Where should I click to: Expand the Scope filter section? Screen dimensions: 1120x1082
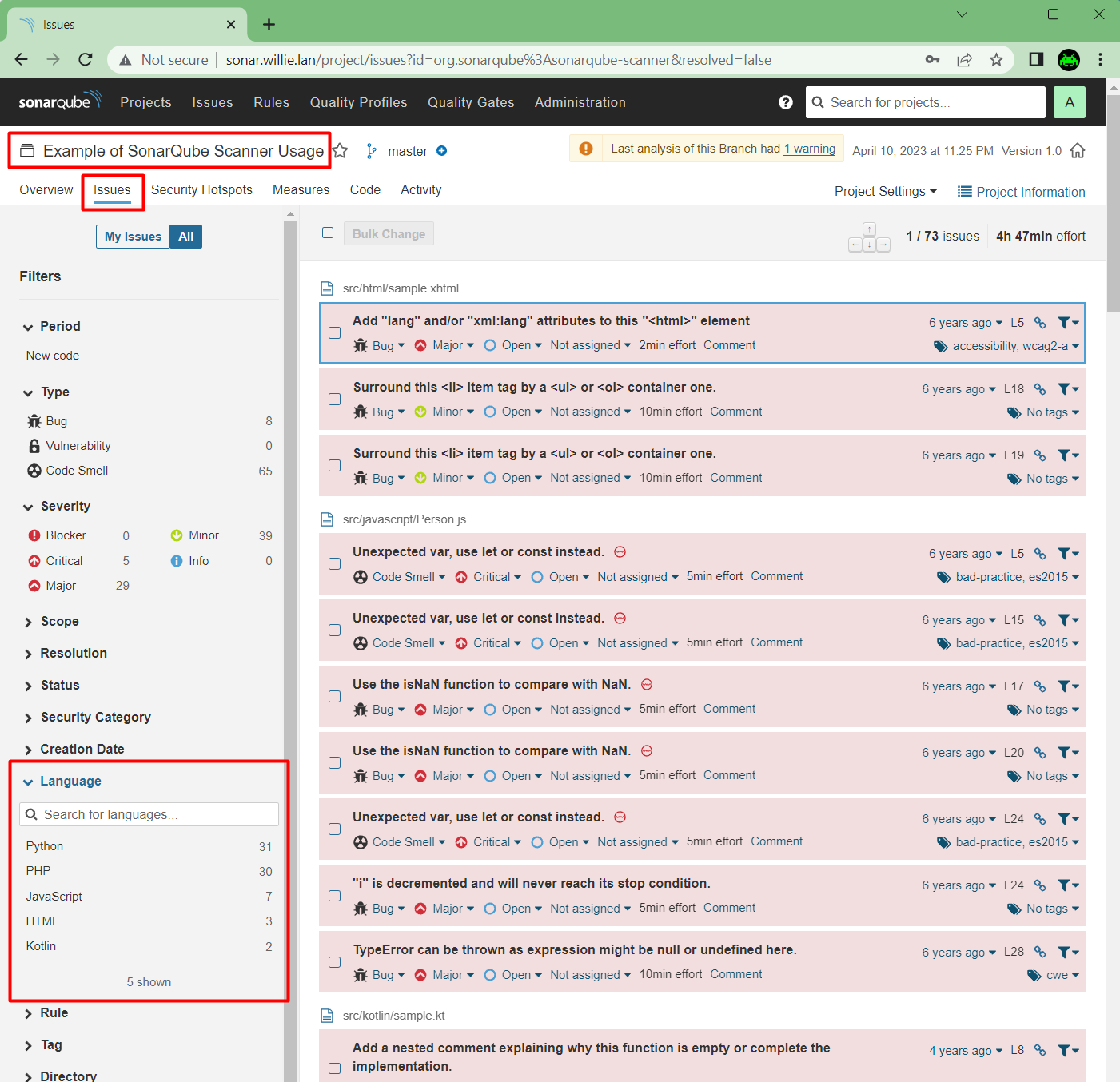(51, 622)
